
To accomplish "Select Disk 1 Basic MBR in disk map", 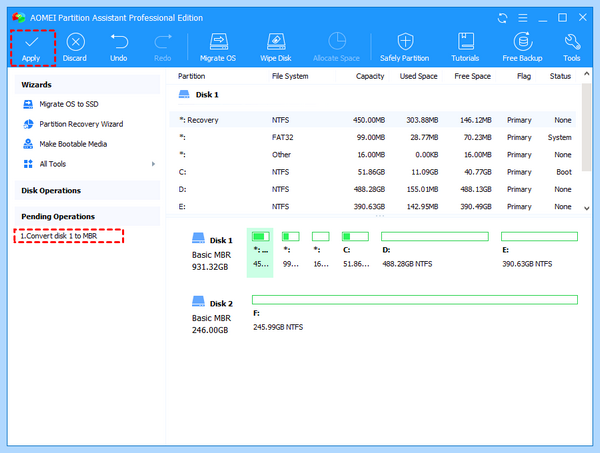I will (x=212, y=252).
